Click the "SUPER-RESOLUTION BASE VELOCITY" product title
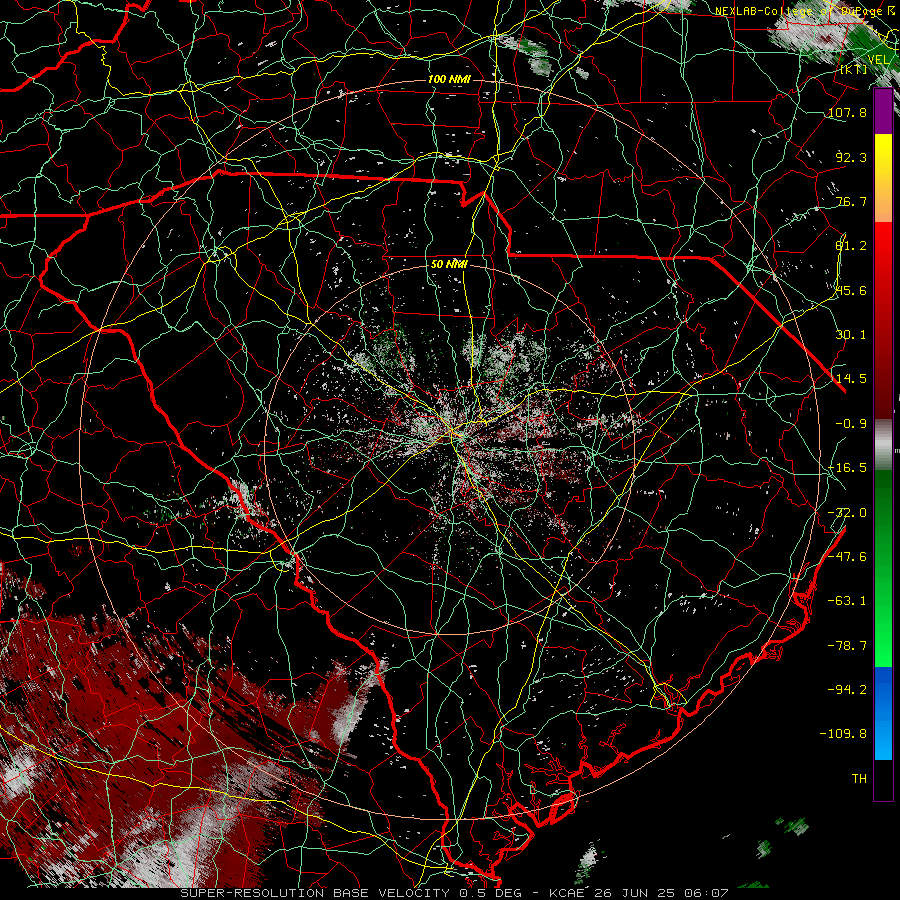The width and height of the screenshot is (900, 900). (x=314, y=893)
